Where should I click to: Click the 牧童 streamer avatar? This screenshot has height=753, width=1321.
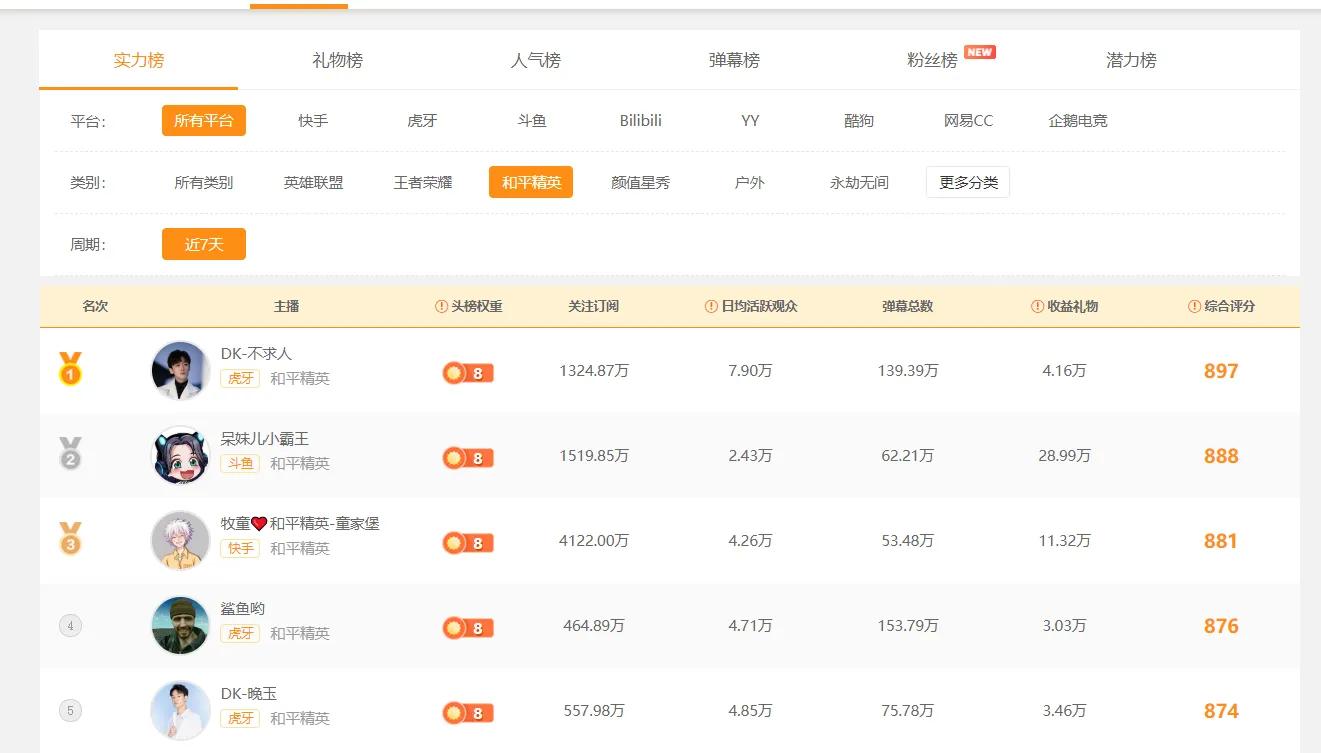(180, 541)
